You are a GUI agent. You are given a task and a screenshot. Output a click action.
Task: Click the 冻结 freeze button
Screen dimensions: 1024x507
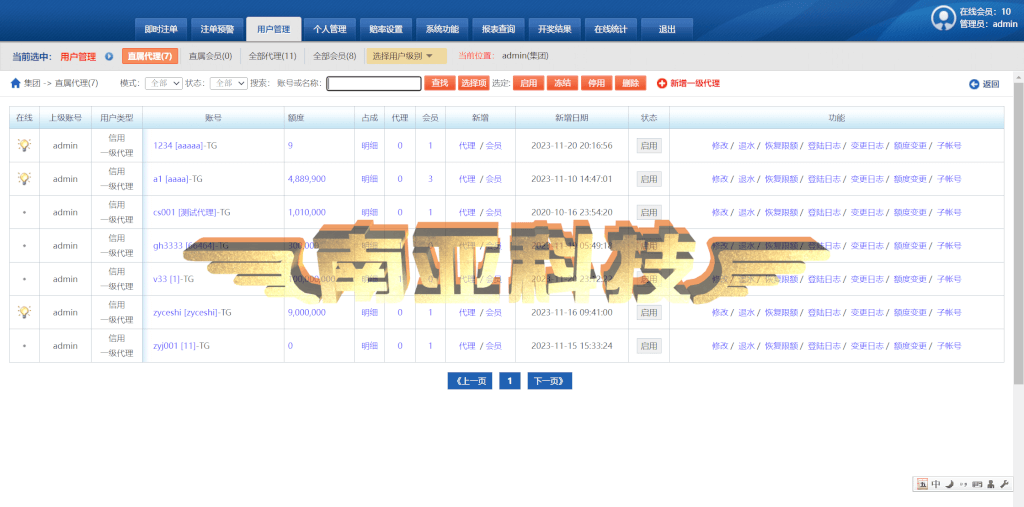(x=562, y=84)
